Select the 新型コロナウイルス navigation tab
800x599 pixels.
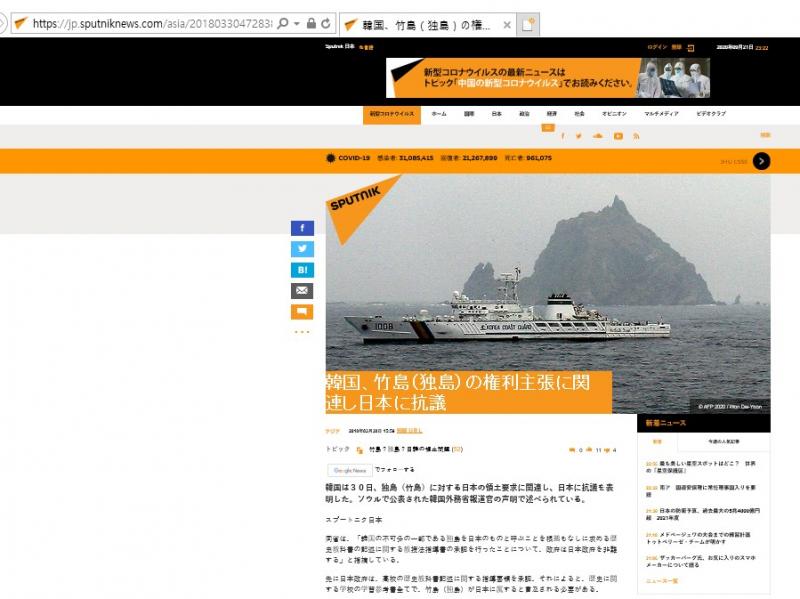(392, 114)
